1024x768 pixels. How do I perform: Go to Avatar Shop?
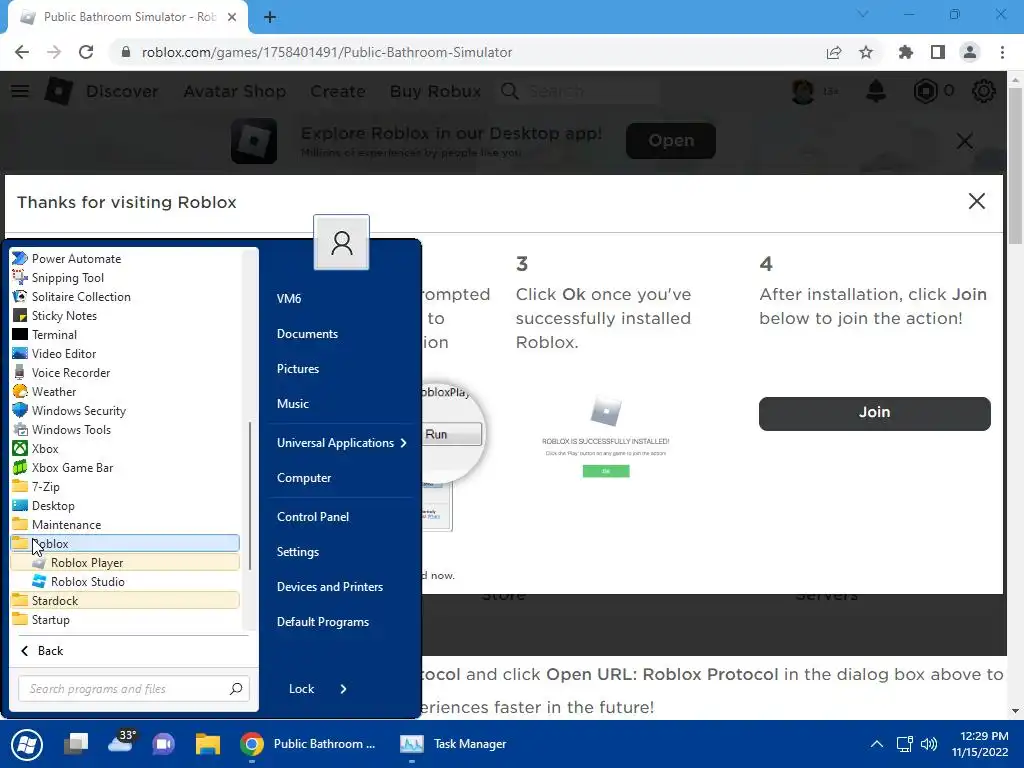tap(234, 91)
